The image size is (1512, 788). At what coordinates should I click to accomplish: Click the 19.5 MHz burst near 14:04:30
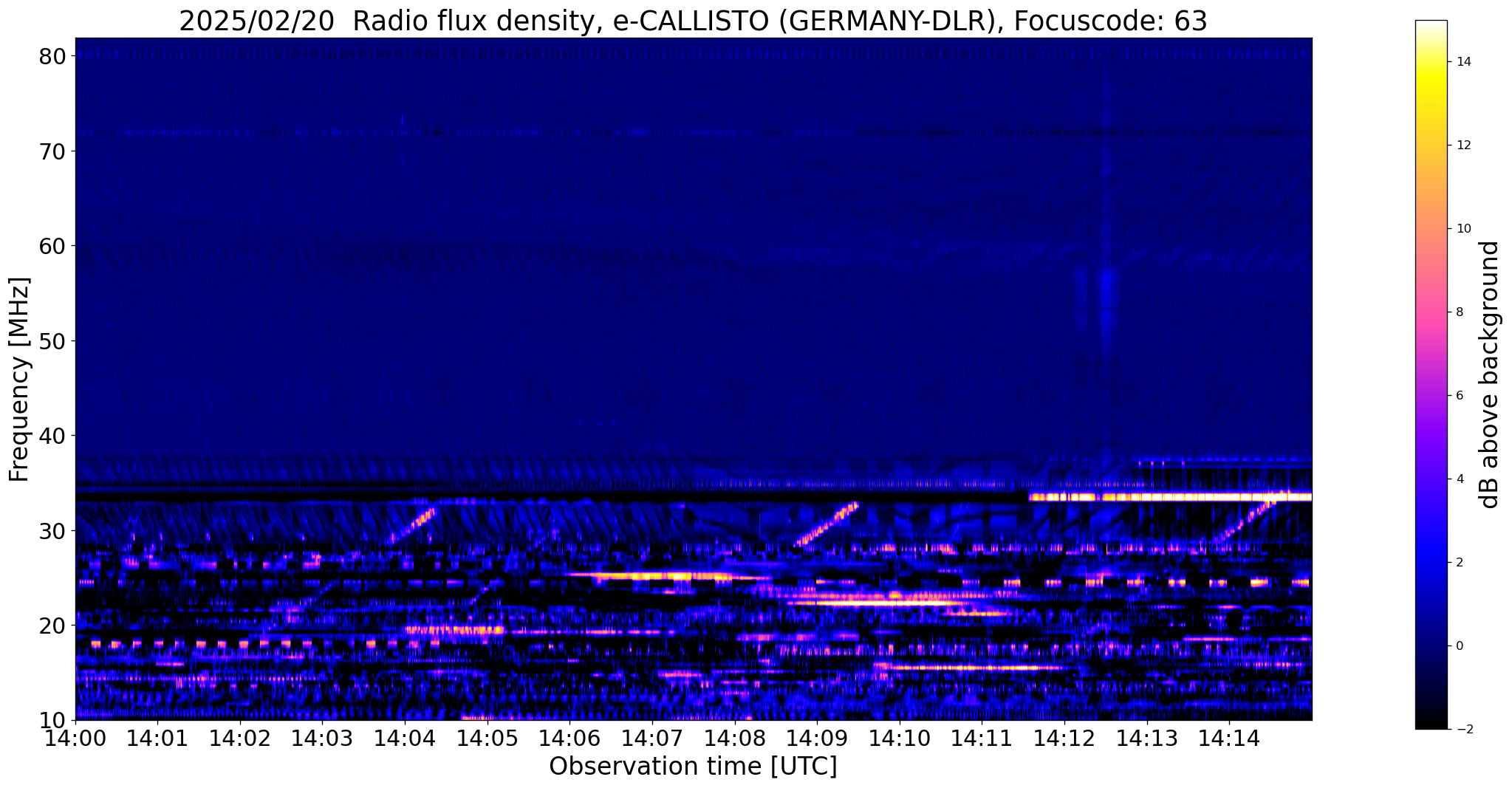click(x=455, y=631)
